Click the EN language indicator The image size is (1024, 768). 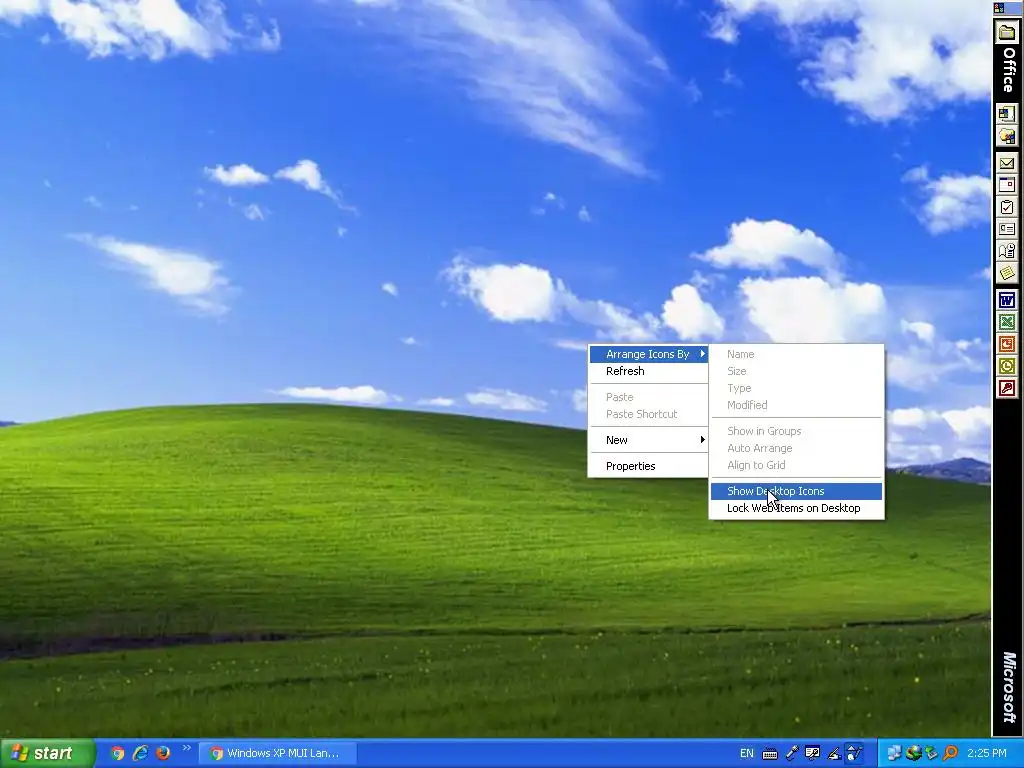tap(746, 753)
